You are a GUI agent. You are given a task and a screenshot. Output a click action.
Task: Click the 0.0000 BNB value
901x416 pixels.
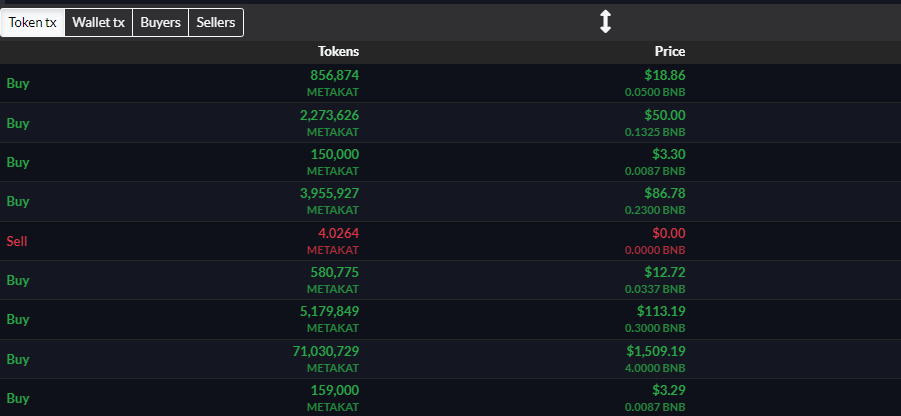pyautogui.click(x=655, y=251)
